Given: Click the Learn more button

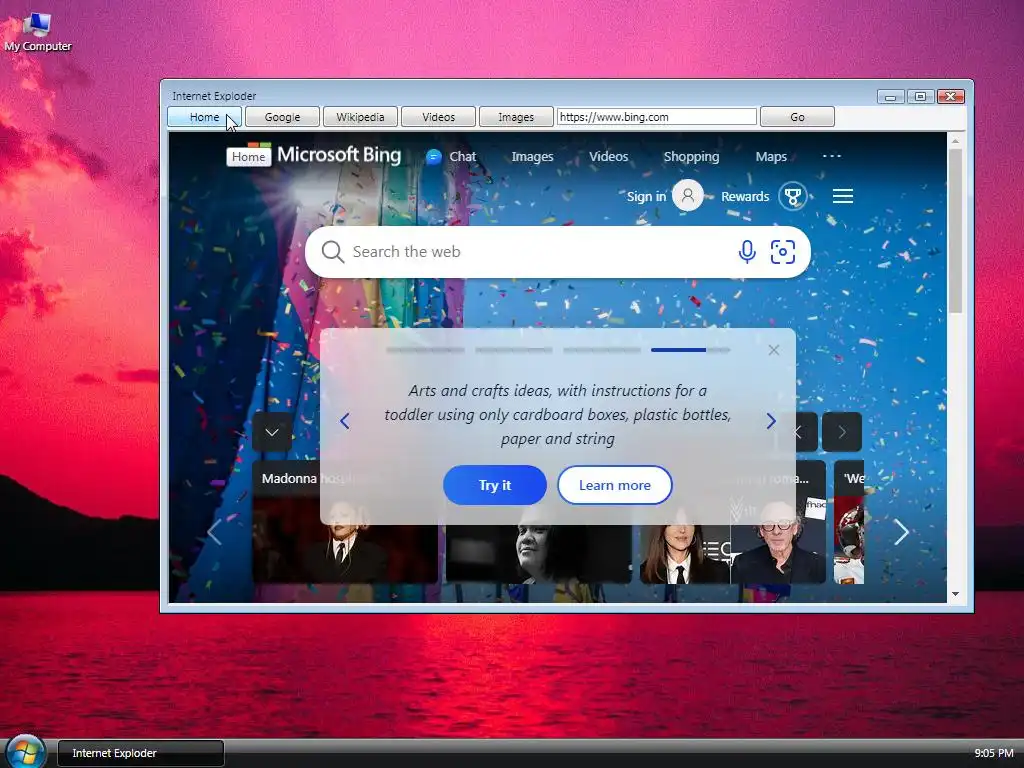Looking at the screenshot, I should pos(615,485).
